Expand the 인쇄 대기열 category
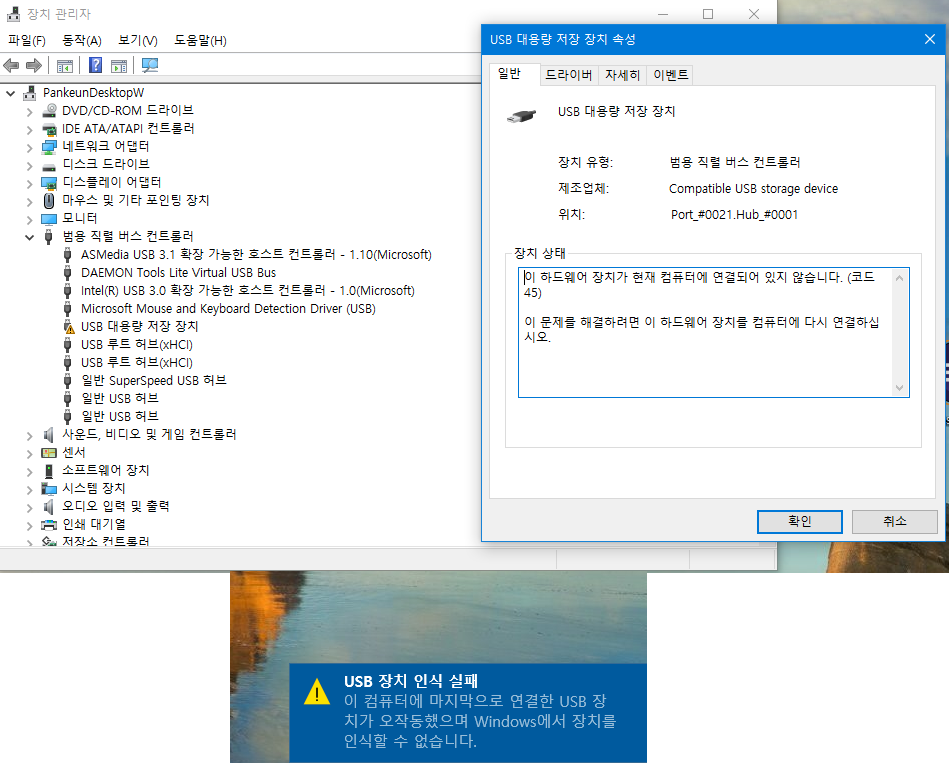 29,526
